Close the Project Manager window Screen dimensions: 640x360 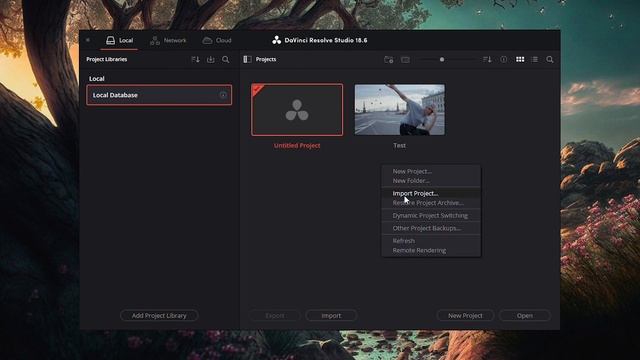(88, 40)
